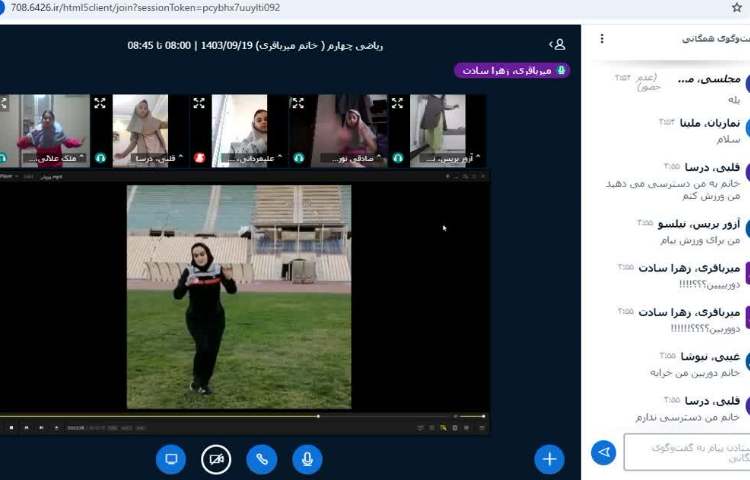Click red muted icon on علیمردانی tile

(x=199, y=158)
